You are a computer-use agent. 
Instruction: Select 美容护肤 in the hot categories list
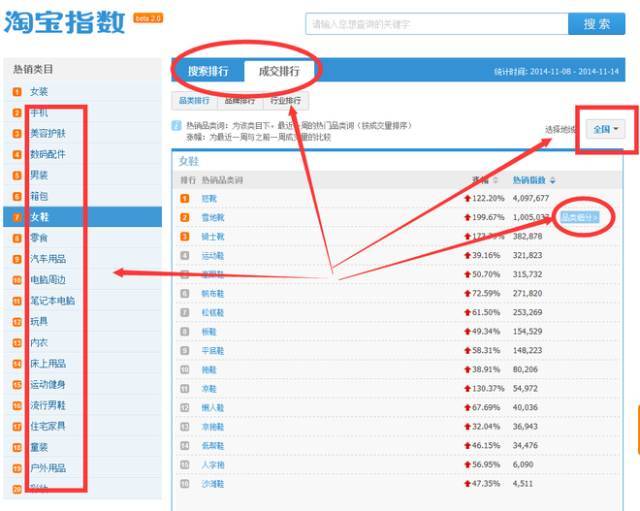coord(48,133)
